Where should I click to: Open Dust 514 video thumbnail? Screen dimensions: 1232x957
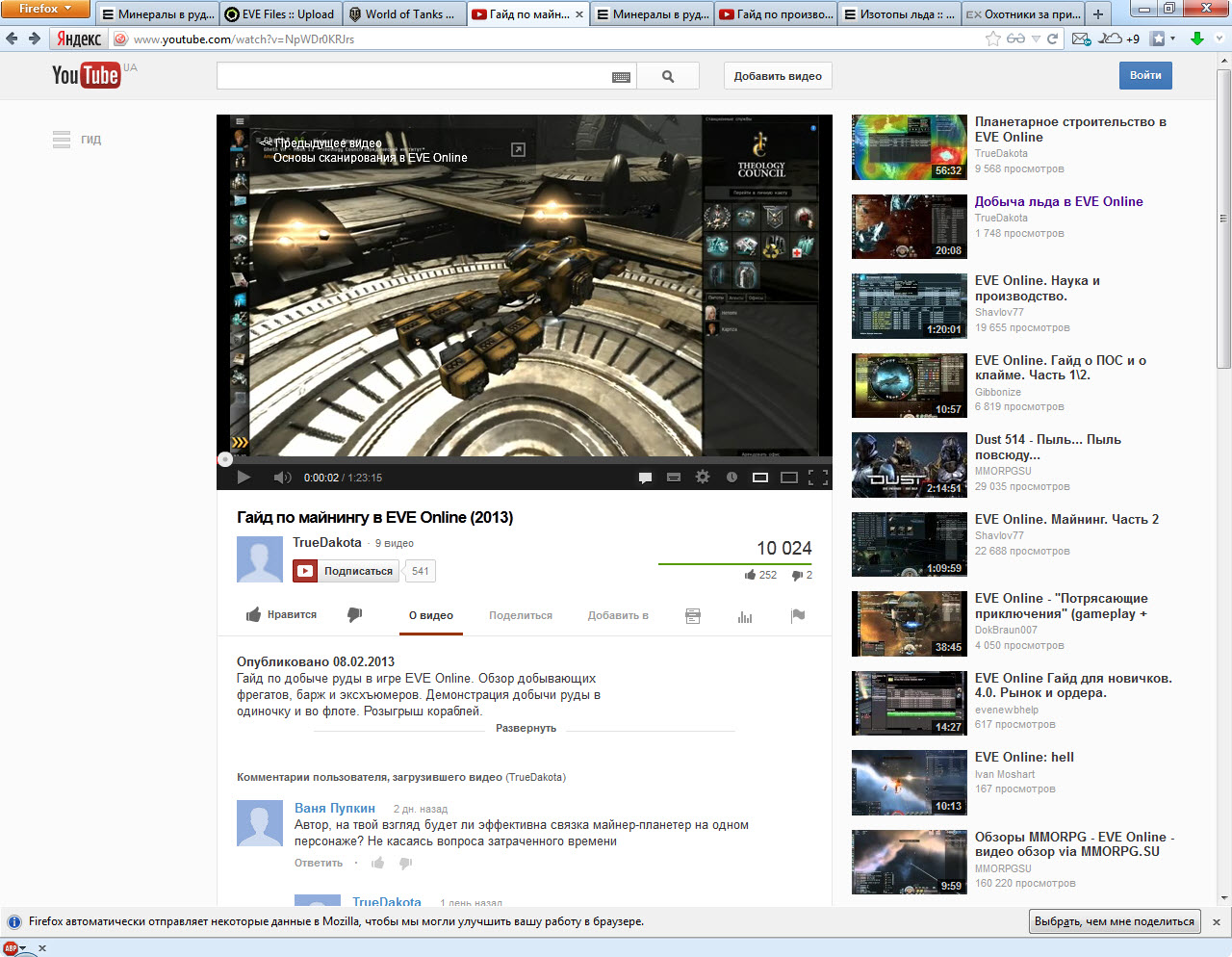pos(910,464)
